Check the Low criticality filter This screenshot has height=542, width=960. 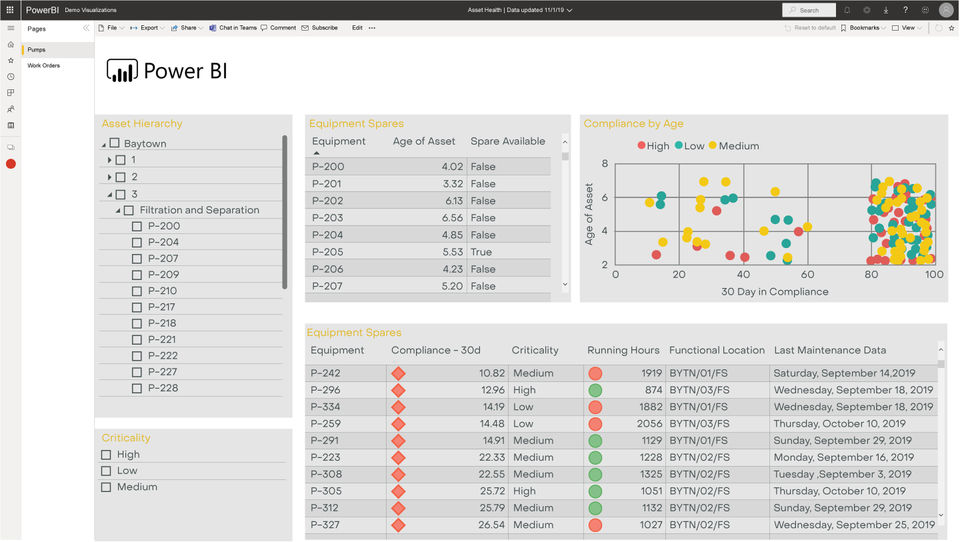click(106, 471)
